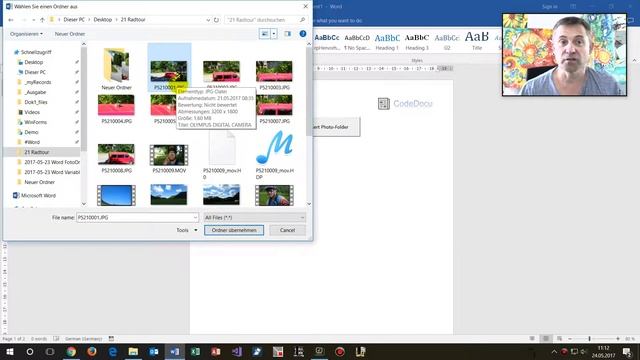Open Excel from taskbar
Image resolution: width=640 pixels, height=360 pixels.
pos(195,351)
